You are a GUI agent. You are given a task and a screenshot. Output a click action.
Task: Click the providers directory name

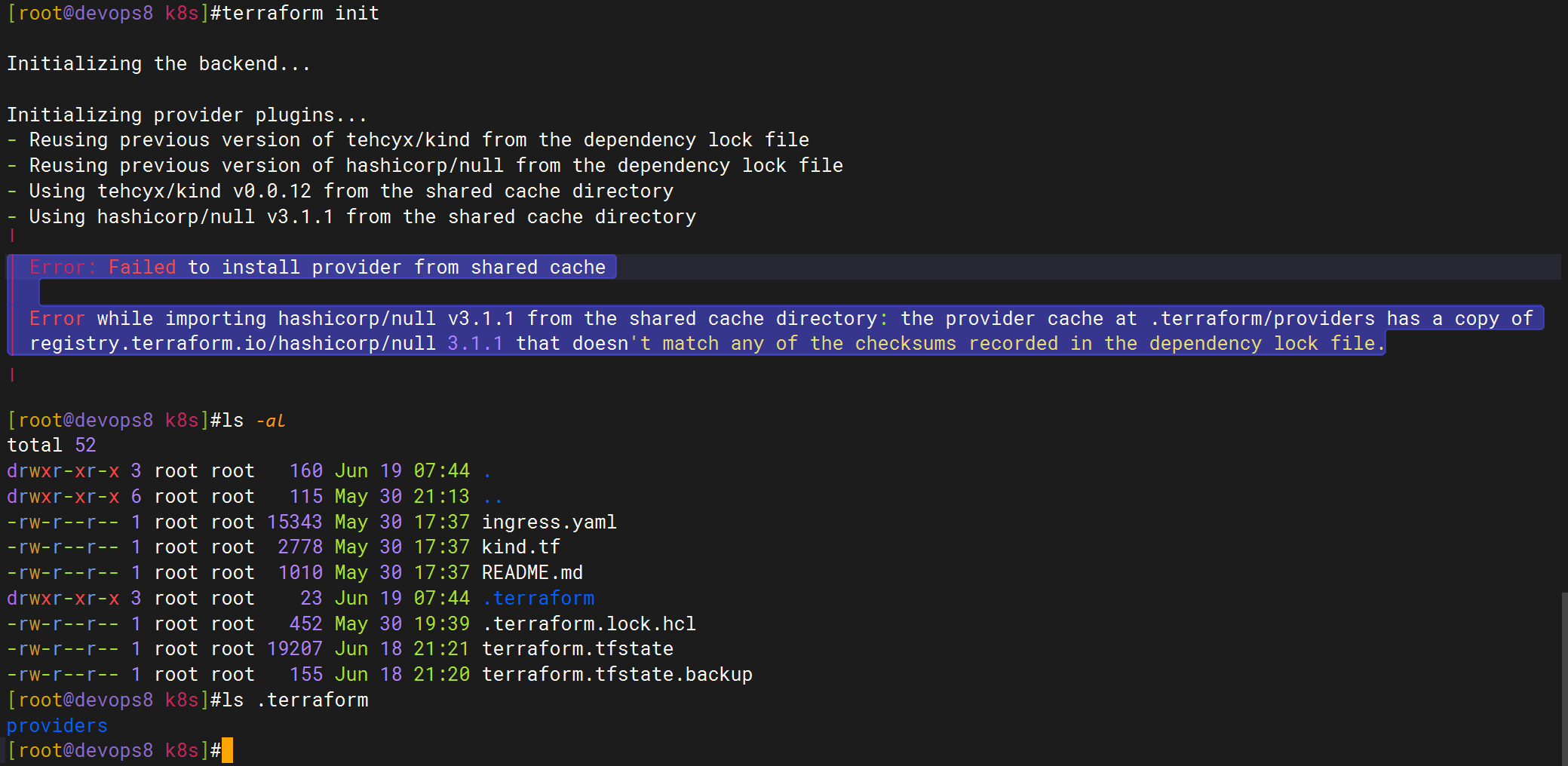57,725
